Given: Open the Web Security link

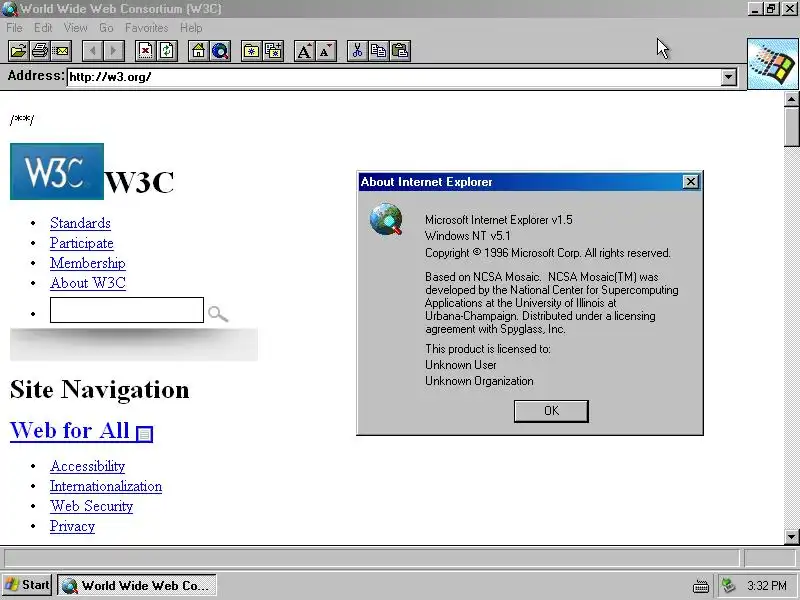Looking at the screenshot, I should 91,506.
